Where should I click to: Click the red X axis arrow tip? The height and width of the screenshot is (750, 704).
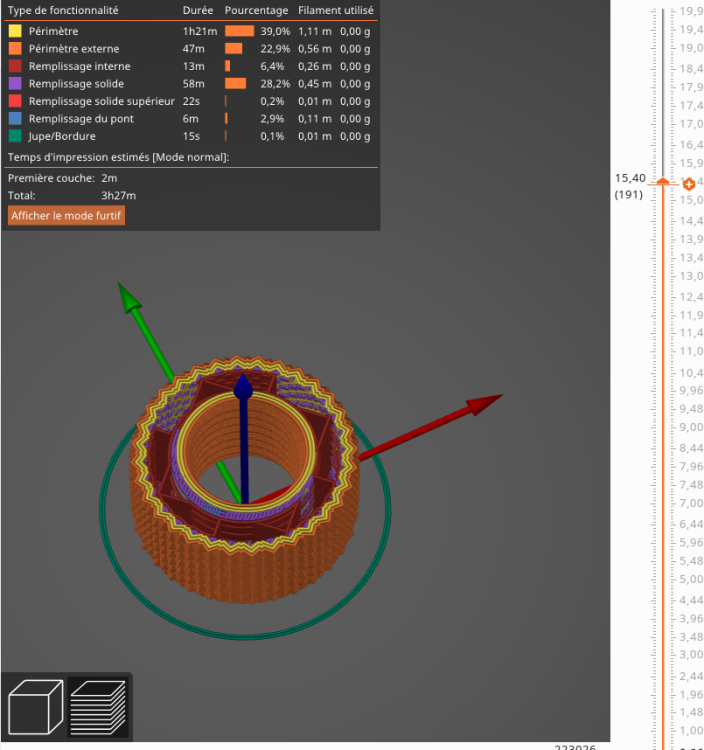tap(484, 404)
